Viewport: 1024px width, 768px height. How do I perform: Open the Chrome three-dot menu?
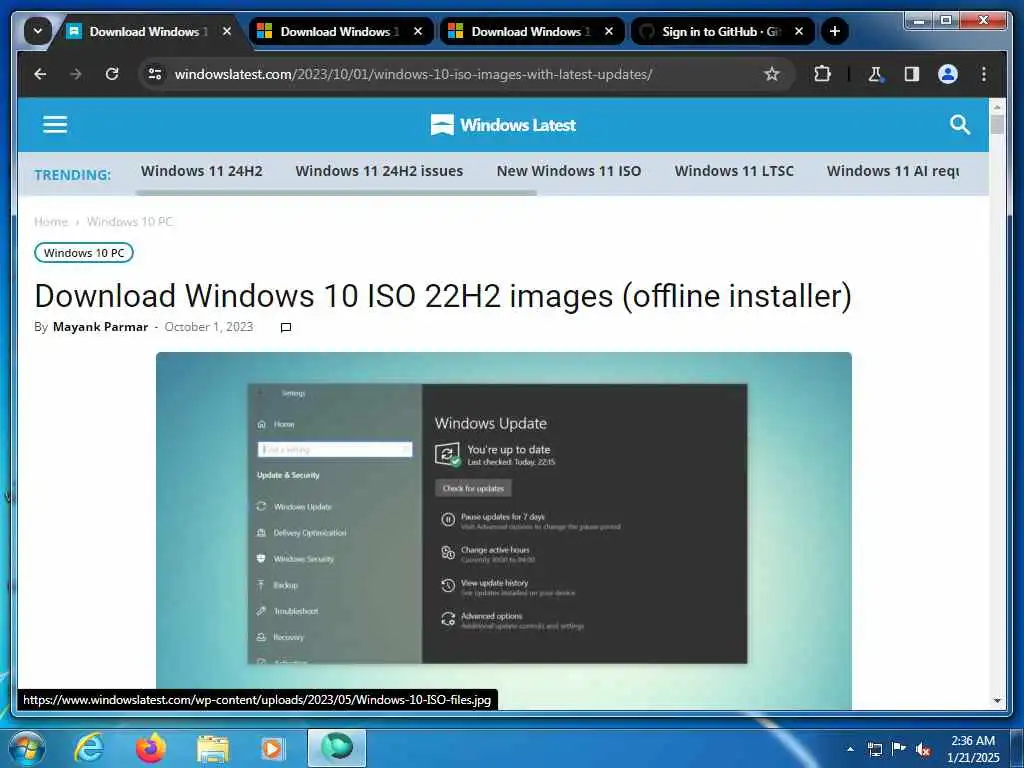click(984, 74)
